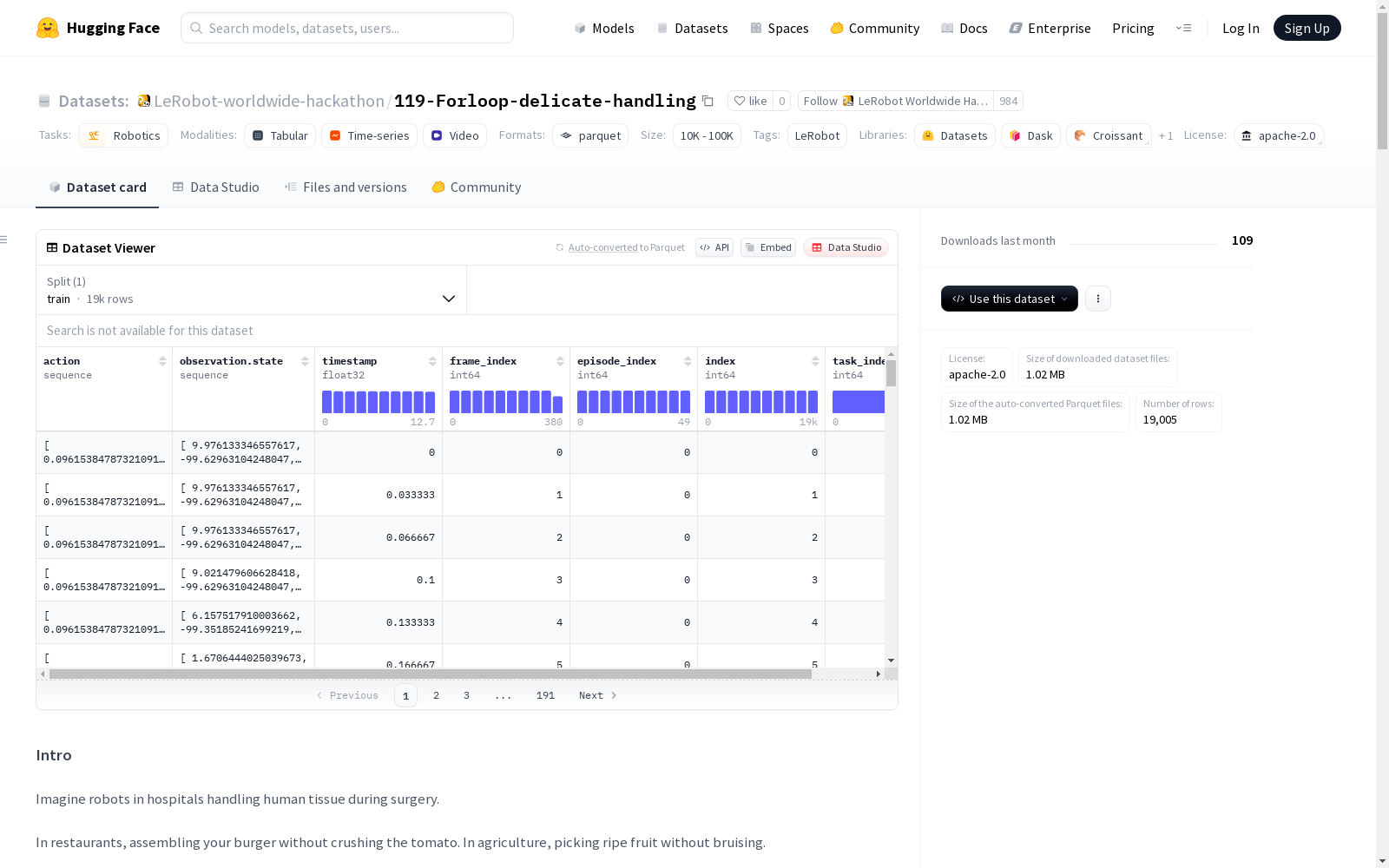
Task: Sort the timestamp column
Action: tap(432, 361)
